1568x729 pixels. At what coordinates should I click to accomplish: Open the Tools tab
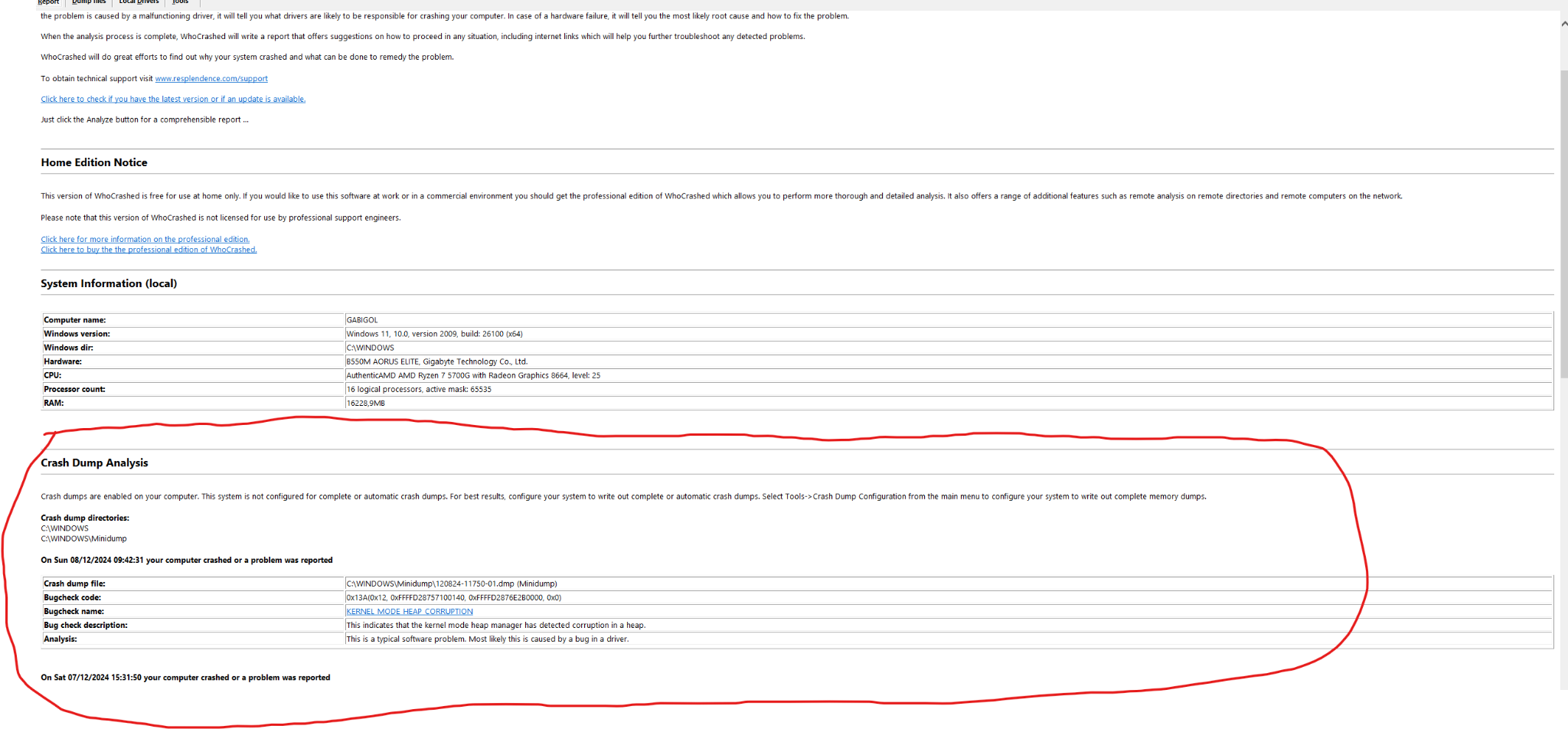(181, 2)
